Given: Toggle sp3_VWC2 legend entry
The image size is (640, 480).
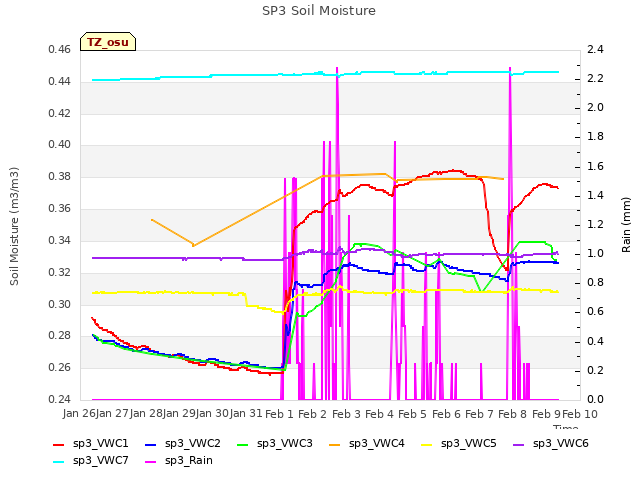Looking at the screenshot, I should (x=182, y=444).
